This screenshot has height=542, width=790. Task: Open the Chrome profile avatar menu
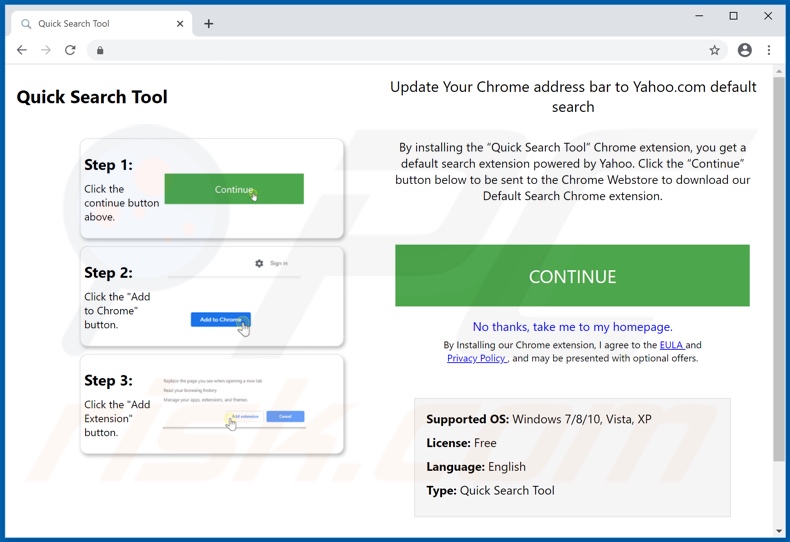coord(745,50)
